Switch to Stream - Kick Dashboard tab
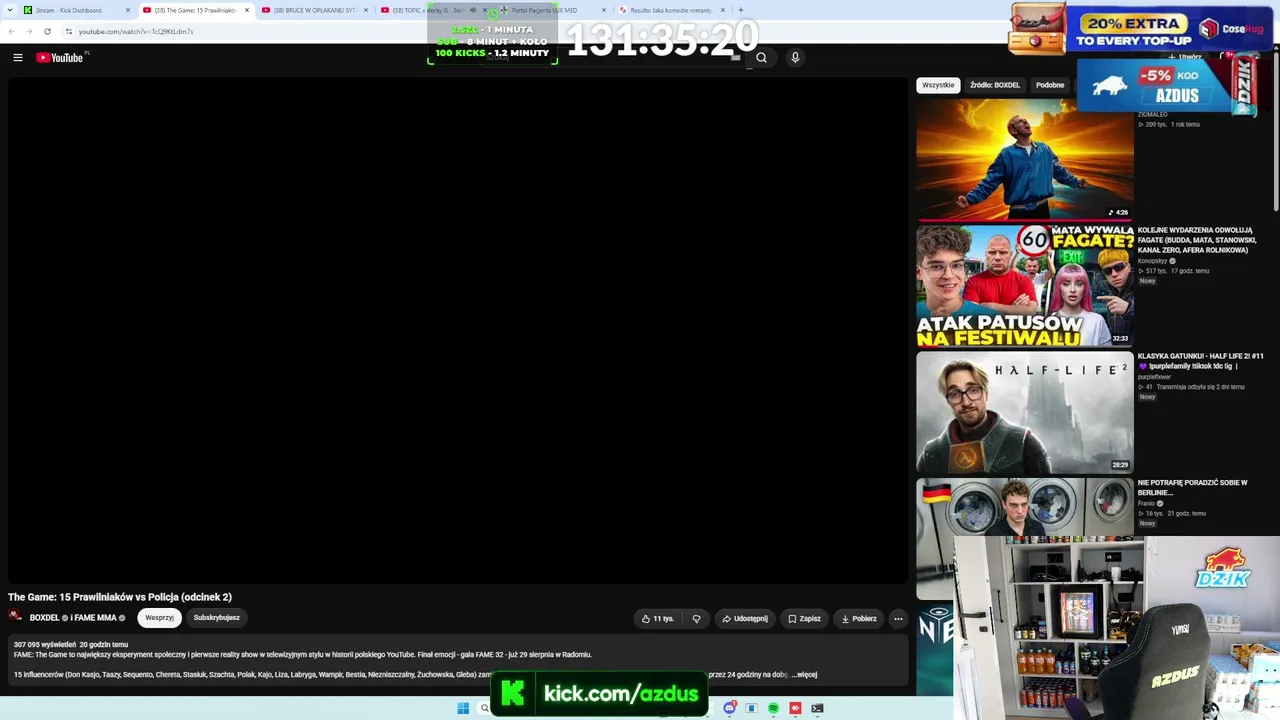Screen dimensions: 1280x720 [76, 10]
